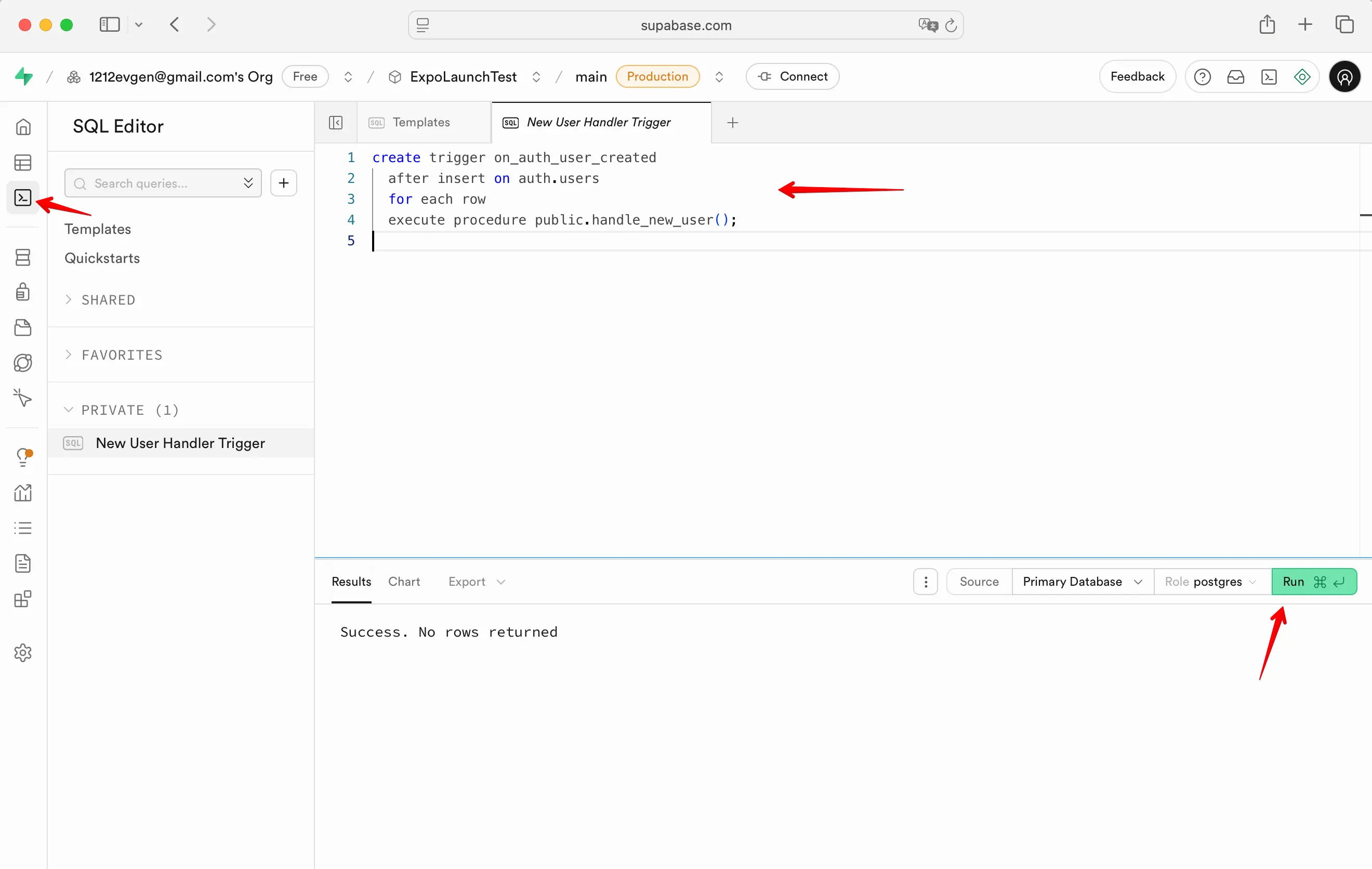Open the 1212evgen@gmail.com's Org link
This screenshot has width=1372, height=869.
tap(181, 76)
